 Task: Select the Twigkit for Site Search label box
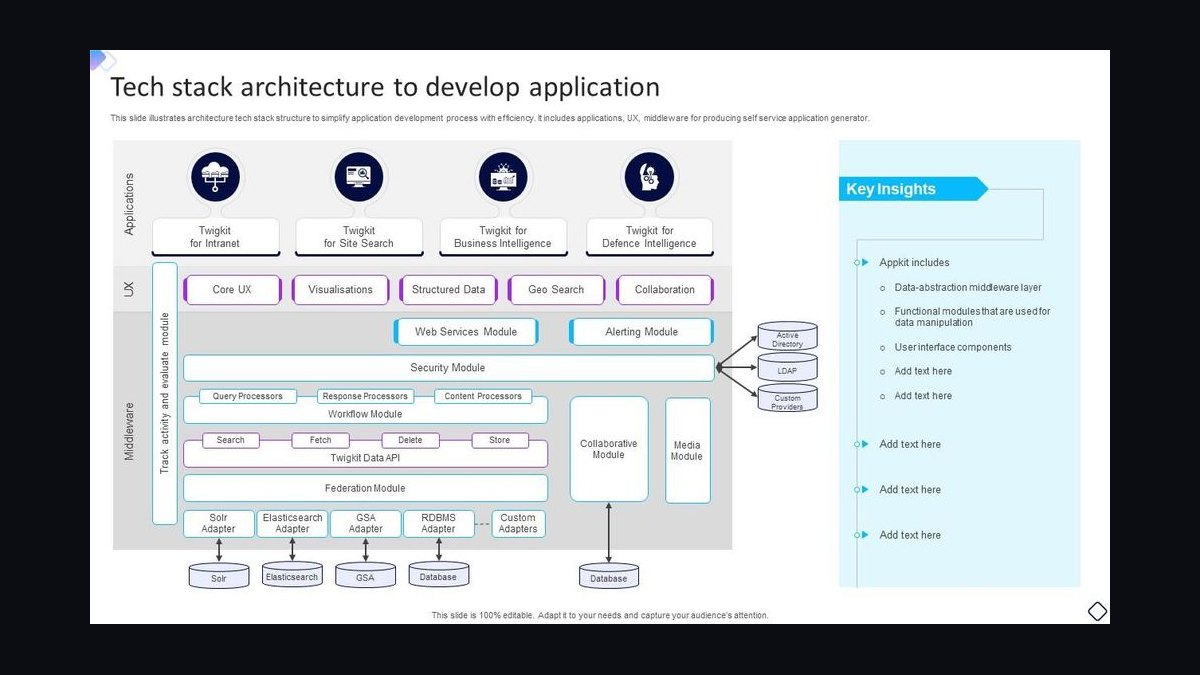tap(359, 237)
